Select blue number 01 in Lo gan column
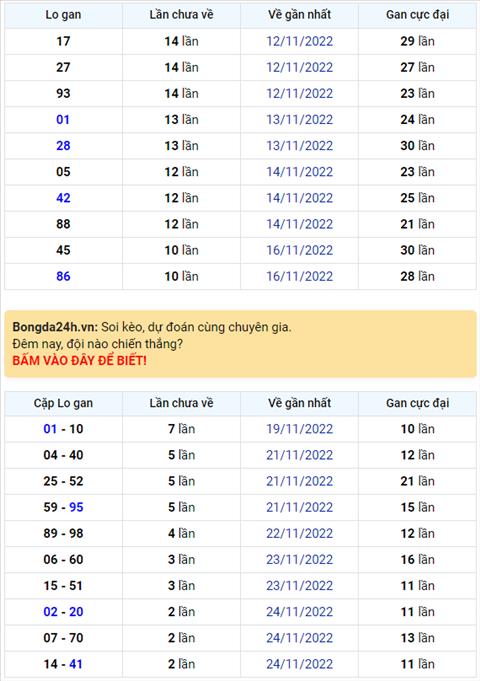 click(63, 119)
